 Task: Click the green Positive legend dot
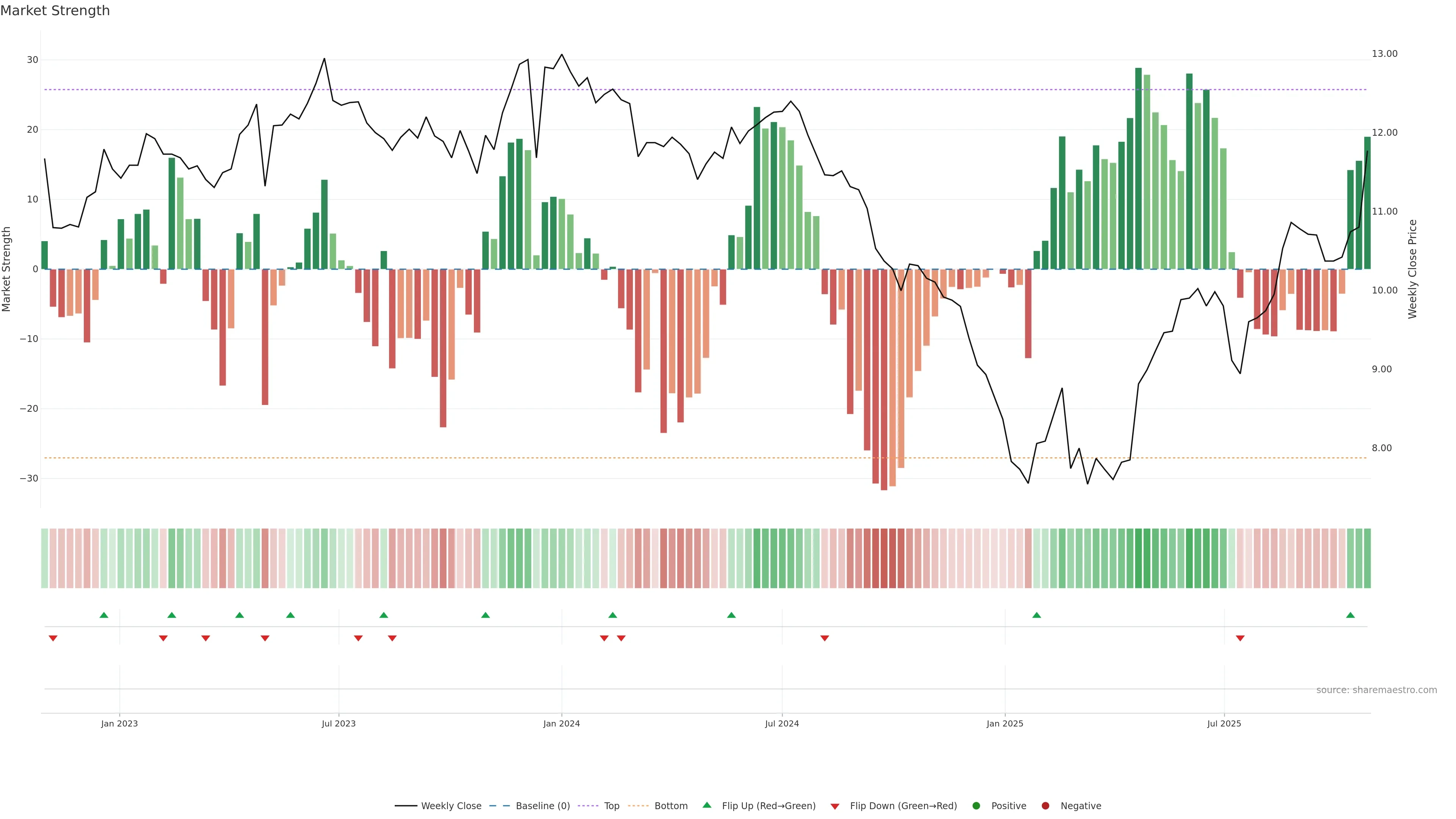tap(976, 806)
